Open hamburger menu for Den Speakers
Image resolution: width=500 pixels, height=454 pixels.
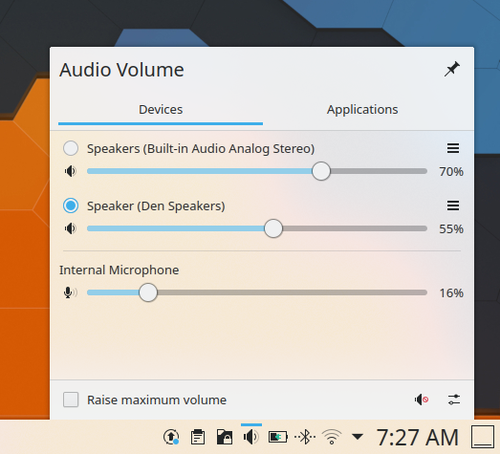click(x=453, y=206)
